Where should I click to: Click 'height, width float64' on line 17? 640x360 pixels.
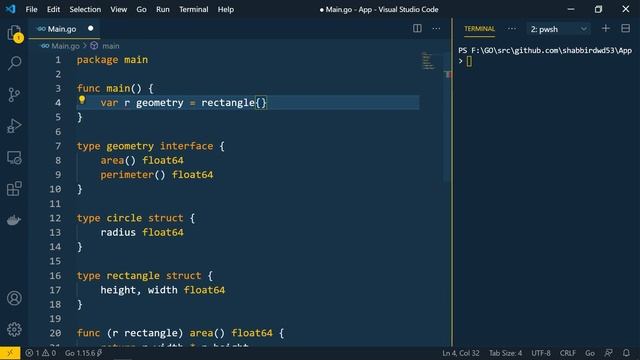coord(162,290)
